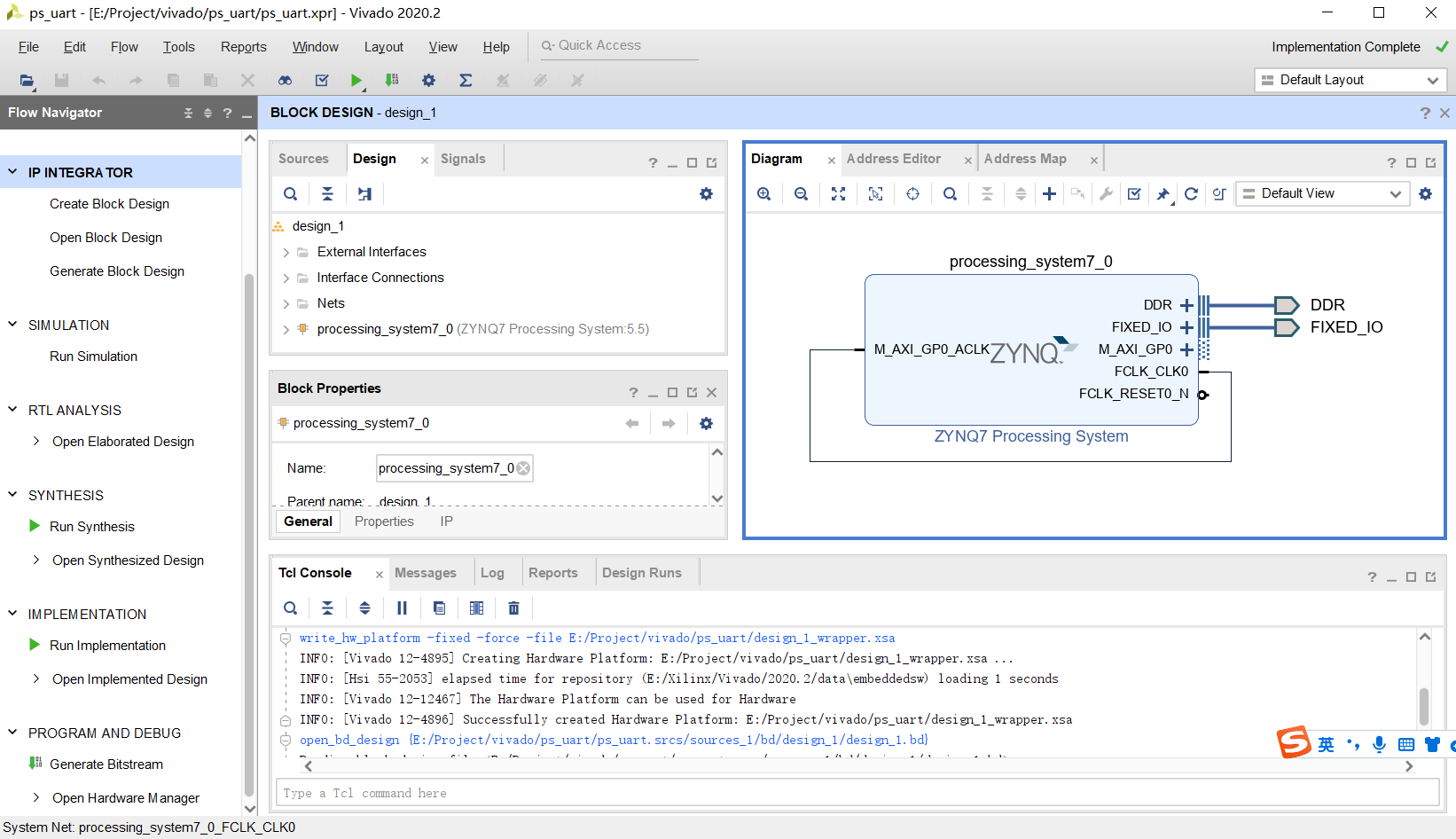Click the Open Project toolbar icon
The height and width of the screenshot is (839, 1456).
27,80
